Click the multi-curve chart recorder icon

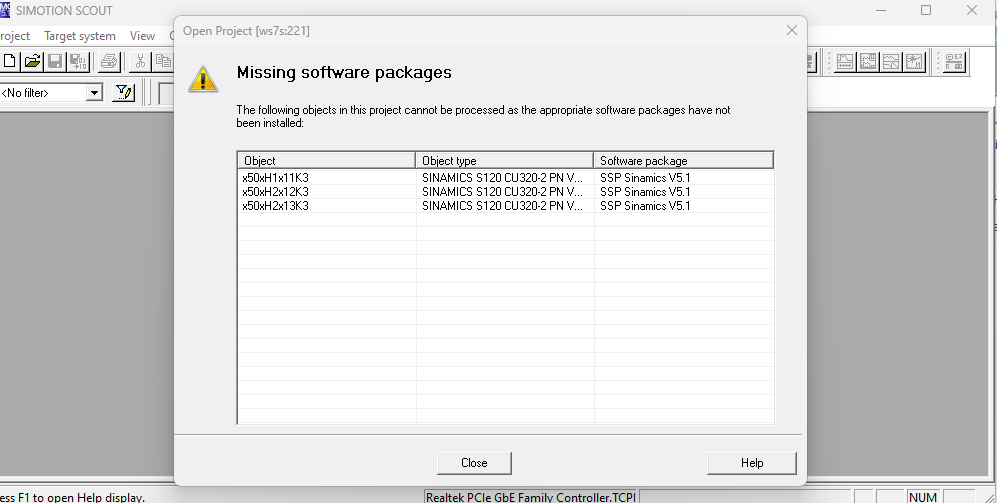868,62
